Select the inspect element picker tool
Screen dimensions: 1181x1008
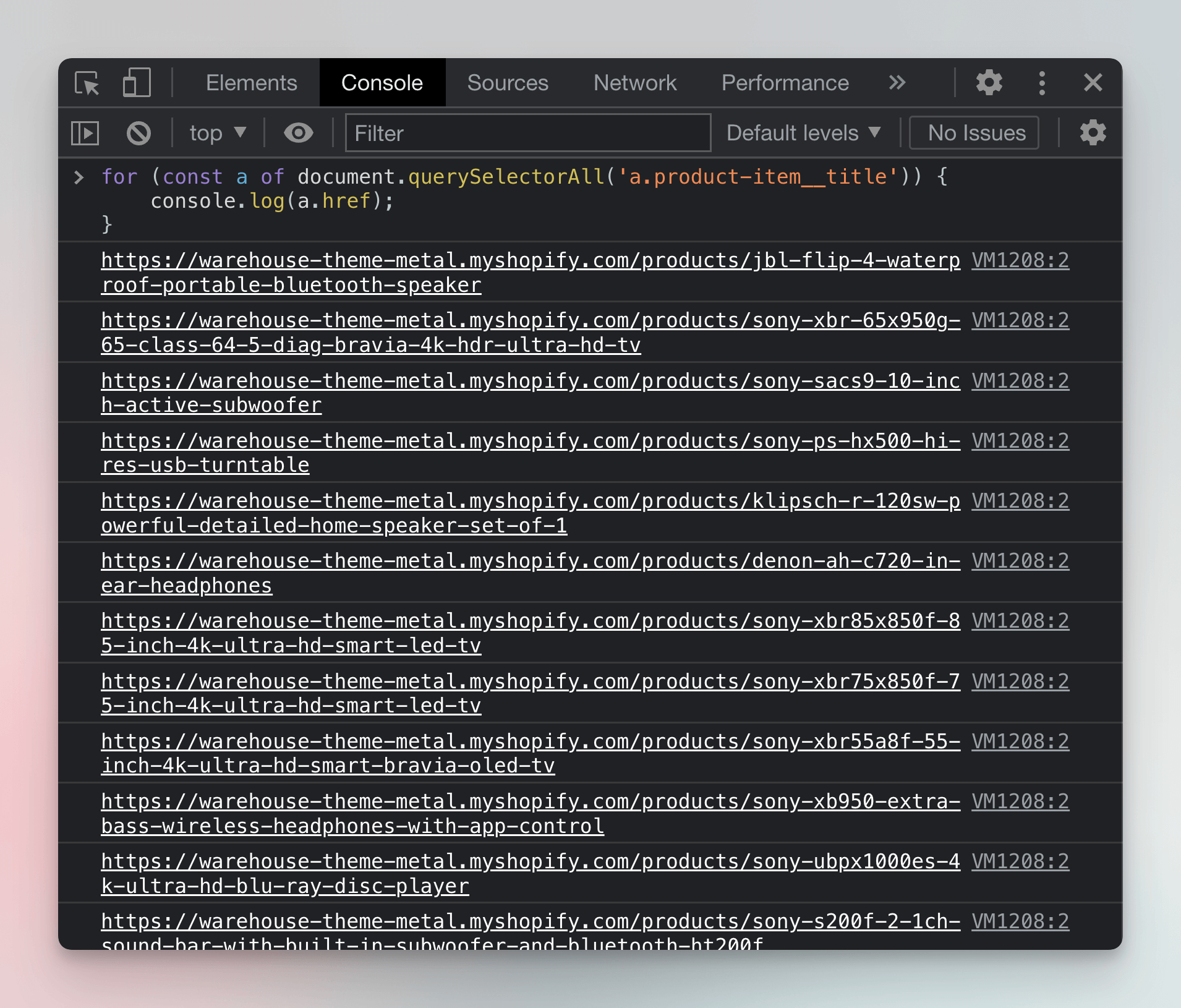point(87,83)
